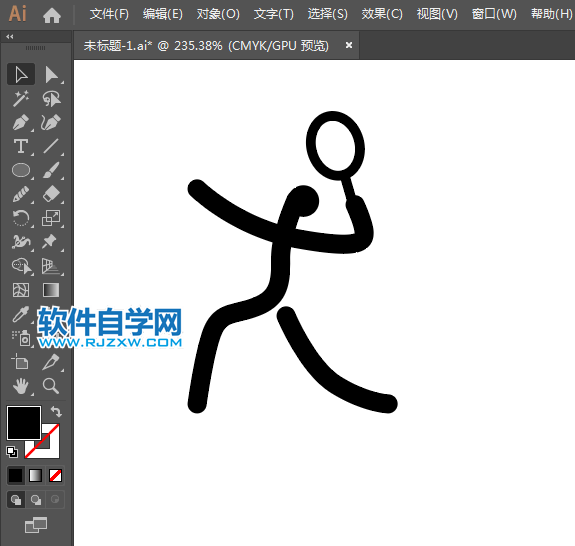Switch to the 未标题-1.ai document tab
This screenshot has width=575, height=546.
pyautogui.click(x=206, y=45)
